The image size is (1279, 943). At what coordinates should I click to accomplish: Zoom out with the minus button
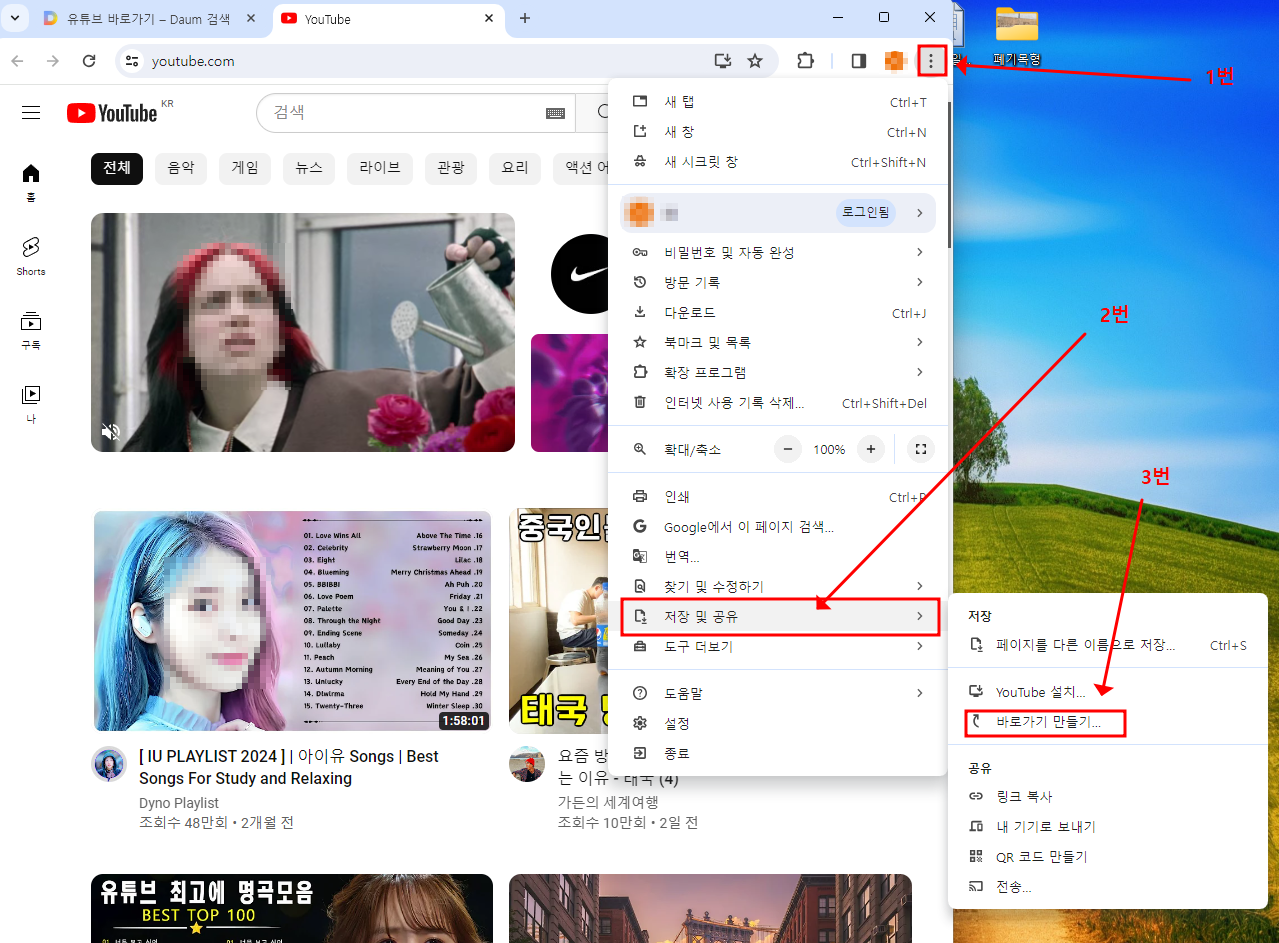tap(788, 450)
